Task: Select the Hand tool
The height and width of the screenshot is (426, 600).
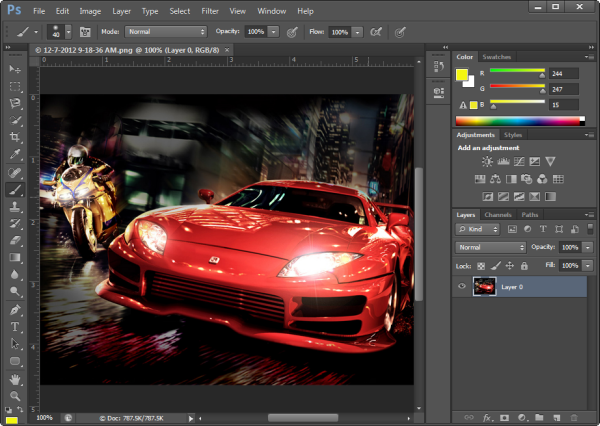Action: [15, 379]
